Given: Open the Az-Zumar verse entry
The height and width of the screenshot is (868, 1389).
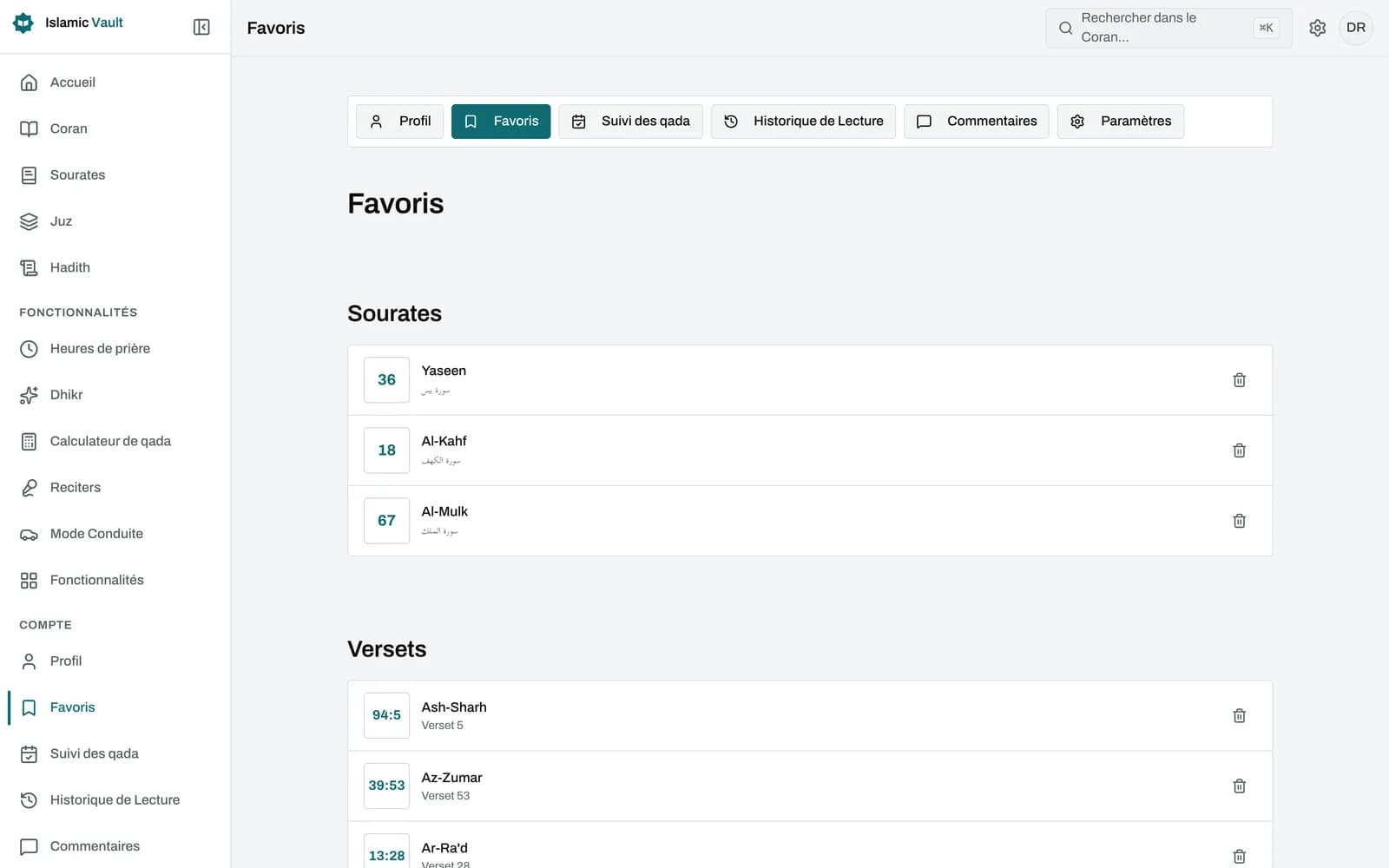Looking at the screenshot, I should [810, 786].
